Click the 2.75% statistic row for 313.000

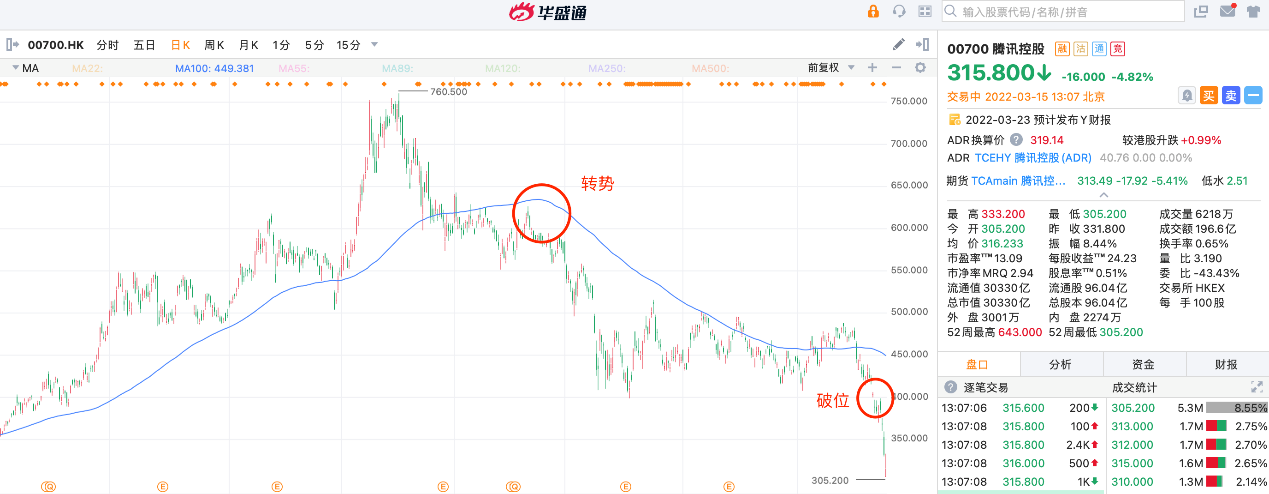point(1187,426)
